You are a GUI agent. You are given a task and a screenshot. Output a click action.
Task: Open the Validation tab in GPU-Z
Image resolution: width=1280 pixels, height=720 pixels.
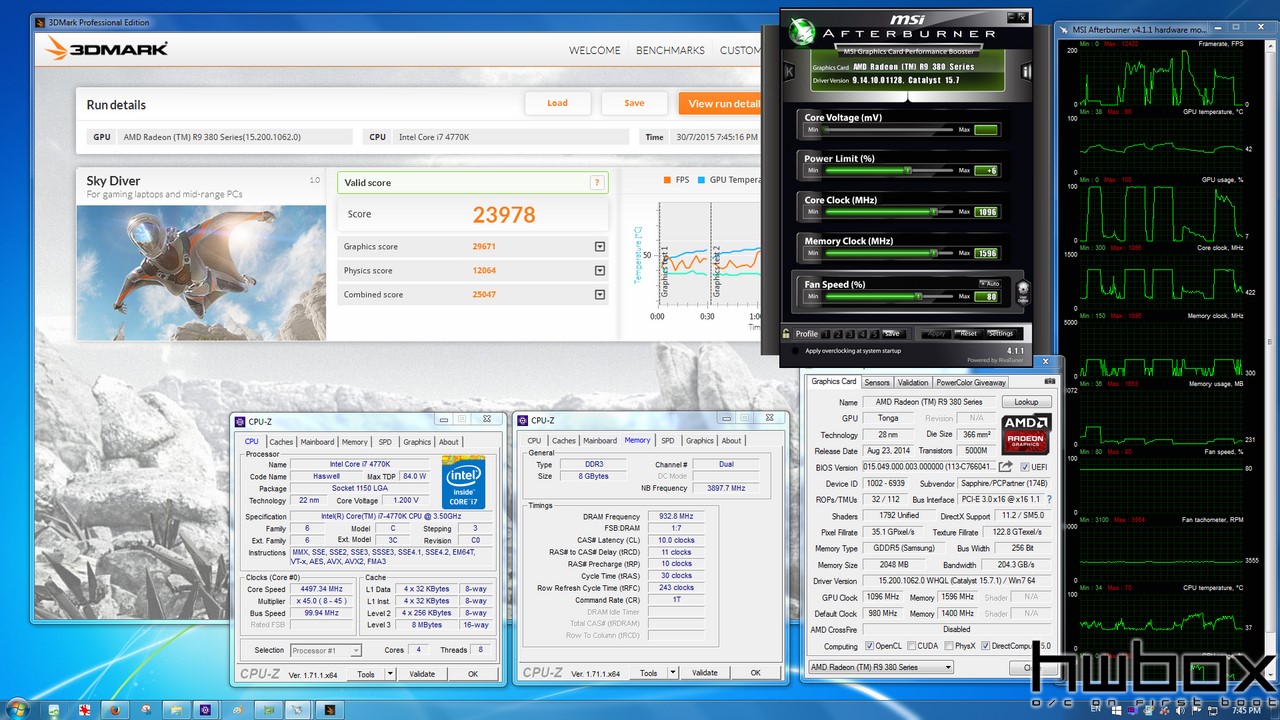pos(912,382)
